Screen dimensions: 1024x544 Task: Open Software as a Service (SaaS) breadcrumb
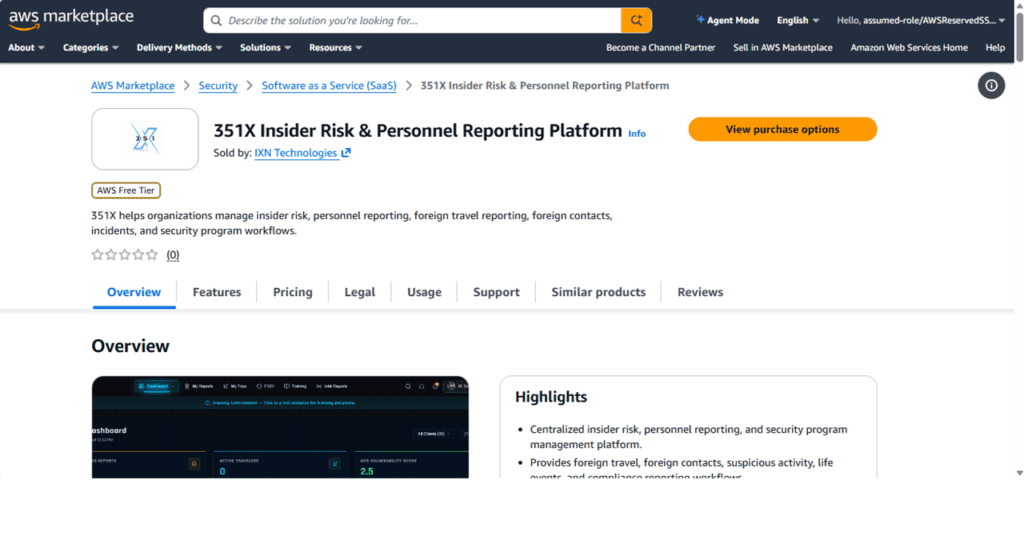click(x=329, y=86)
